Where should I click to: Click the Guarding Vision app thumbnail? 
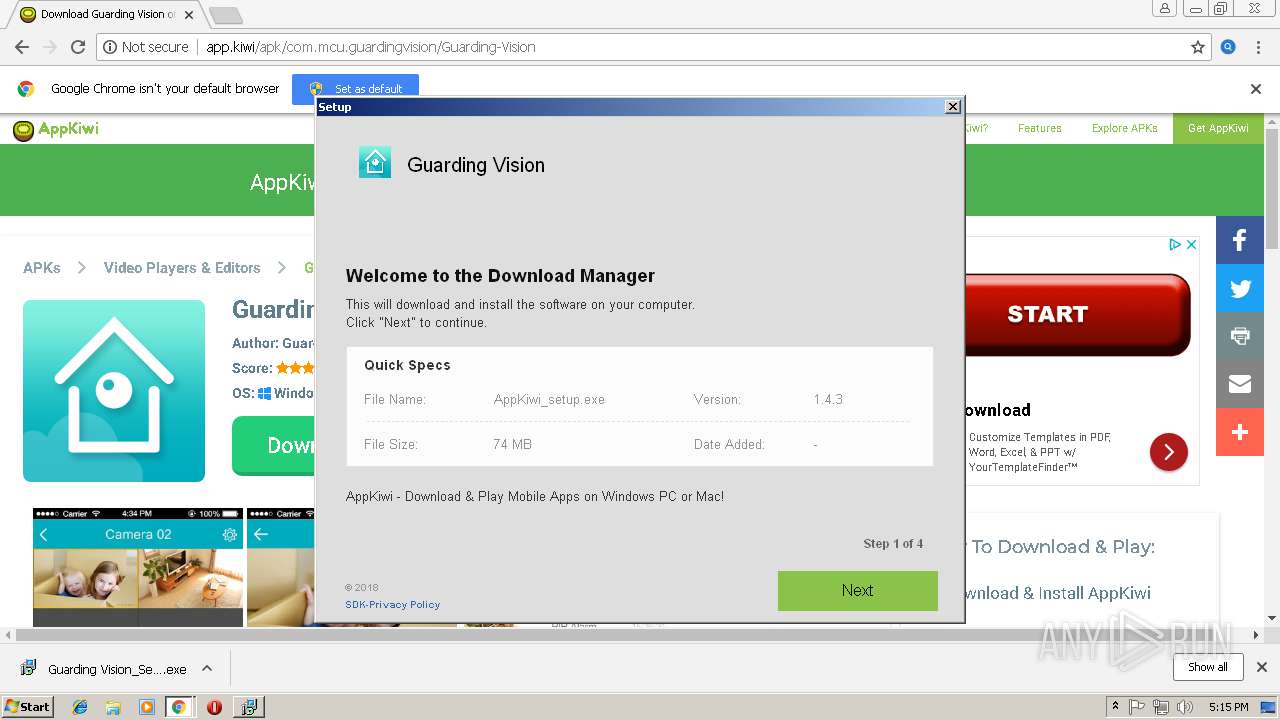coord(114,391)
